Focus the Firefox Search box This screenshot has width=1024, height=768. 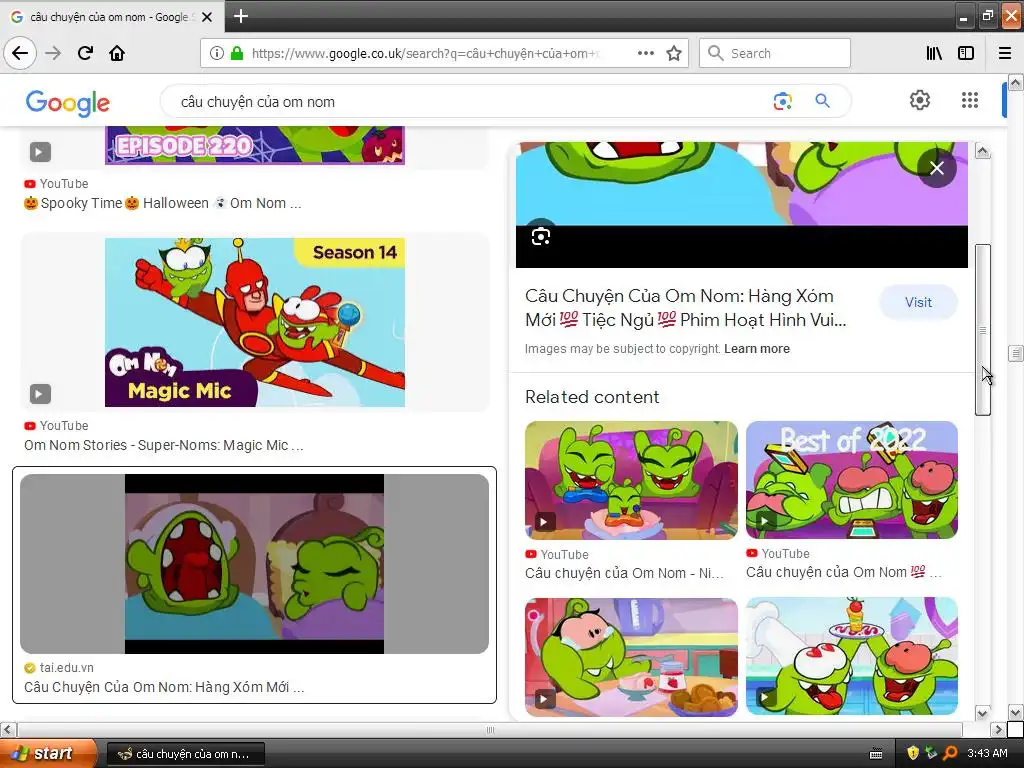pos(775,53)
